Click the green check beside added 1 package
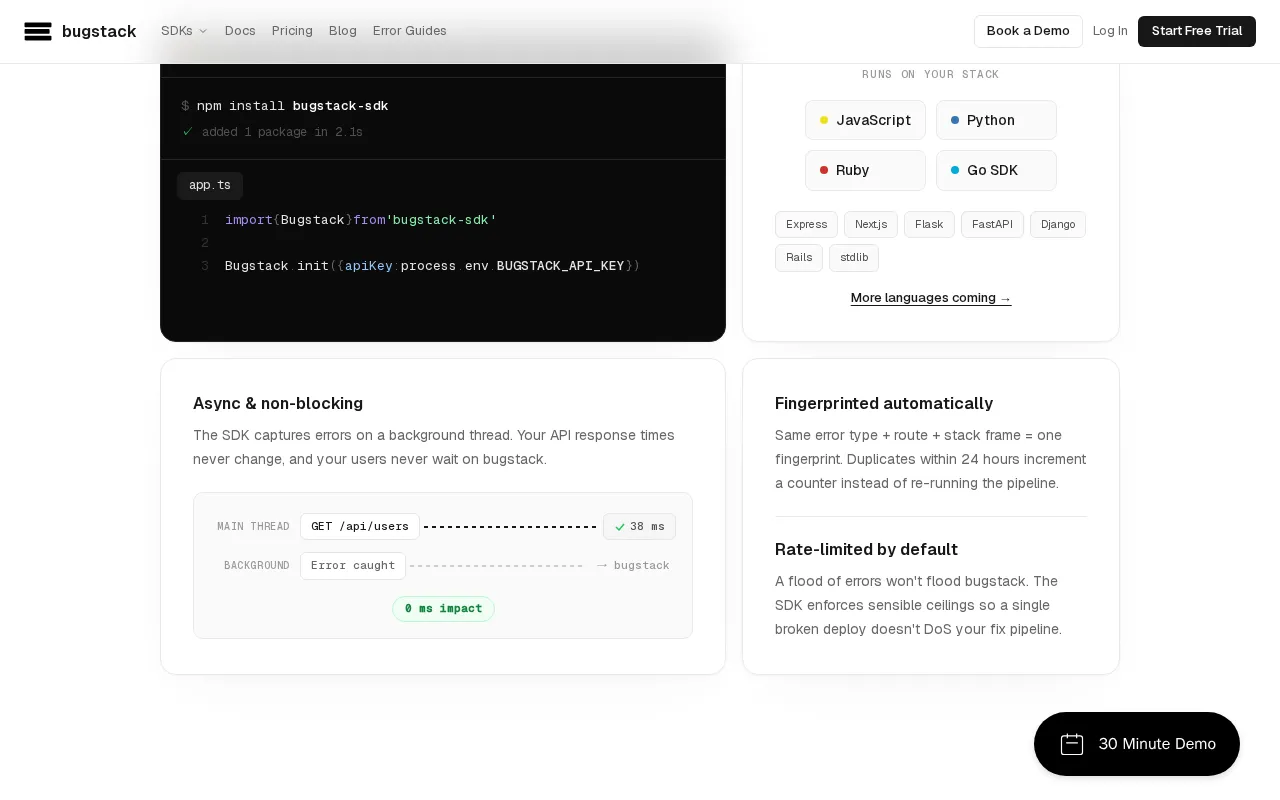This screenshot has width=1280, height=800. pos(187,131)
